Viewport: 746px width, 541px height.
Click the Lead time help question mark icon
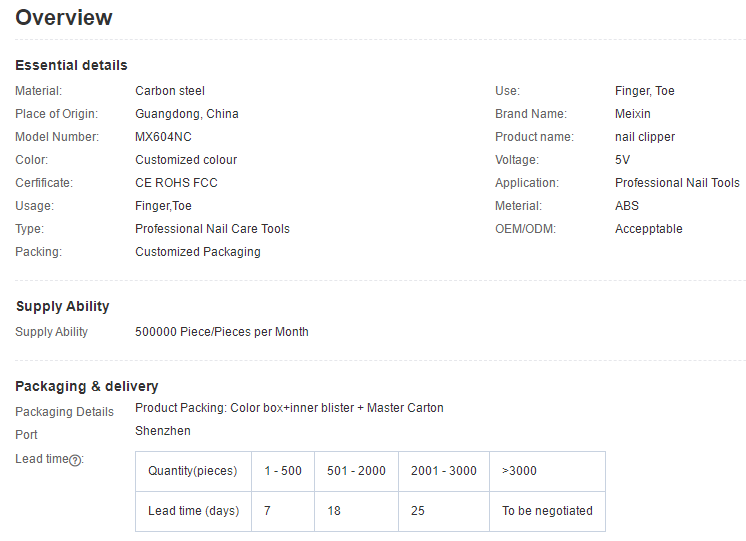75,459
